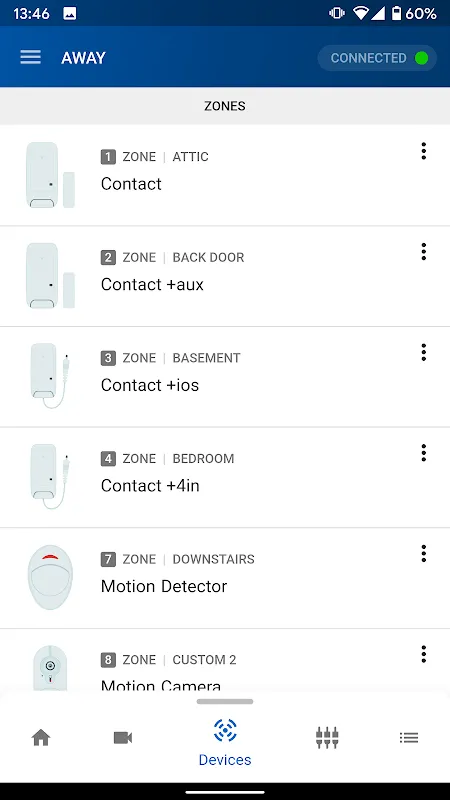This screenshot has width=450, height=800.
Task: Tap the Motion Camera device icon
Action: 50,668
